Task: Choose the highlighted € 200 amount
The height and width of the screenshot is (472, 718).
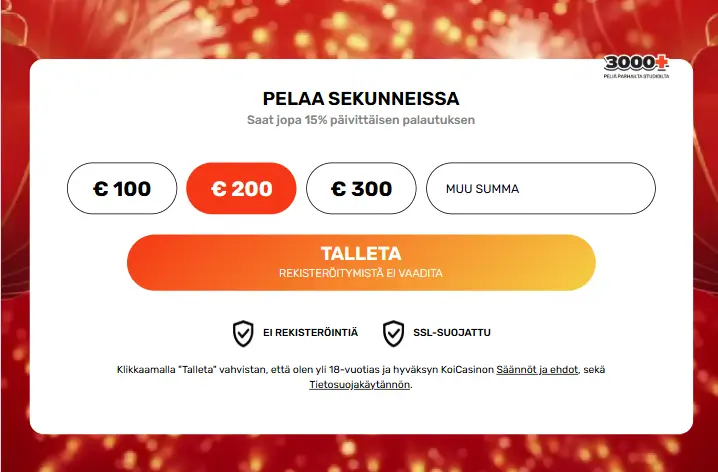Action: pos(241,188)
